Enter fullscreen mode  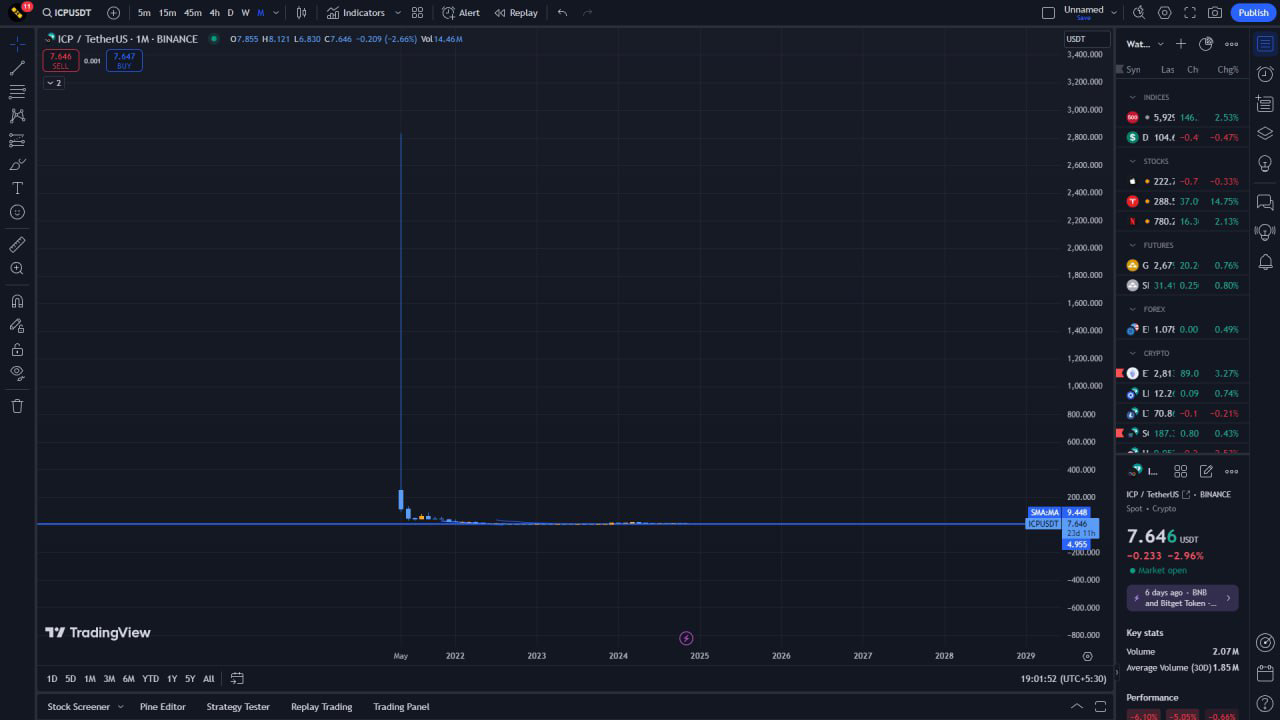(x=1190, y=13)
